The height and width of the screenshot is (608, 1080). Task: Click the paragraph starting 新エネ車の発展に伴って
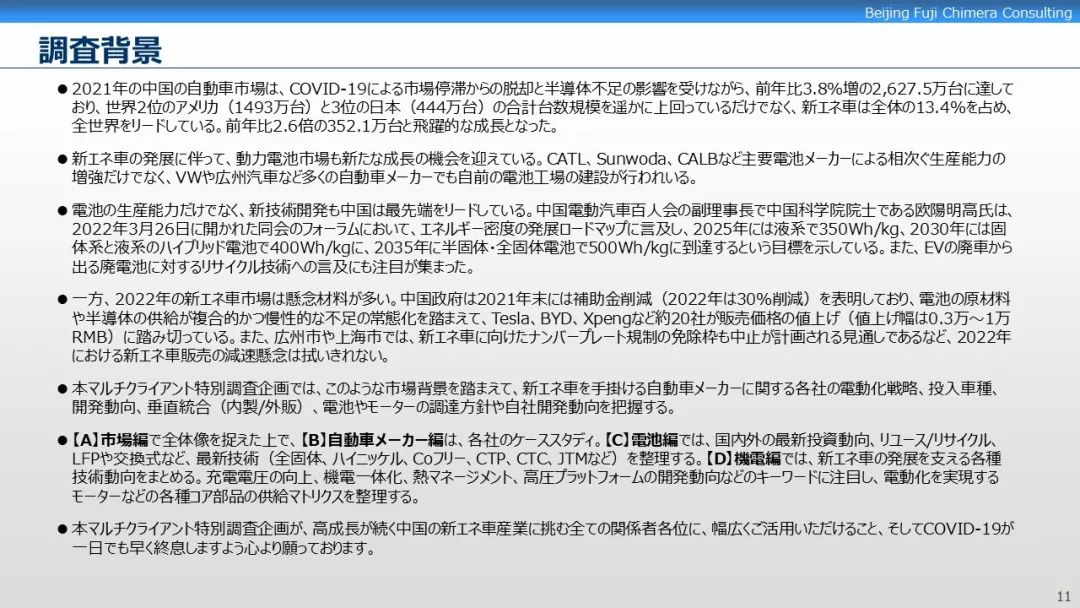click(539, 168)
